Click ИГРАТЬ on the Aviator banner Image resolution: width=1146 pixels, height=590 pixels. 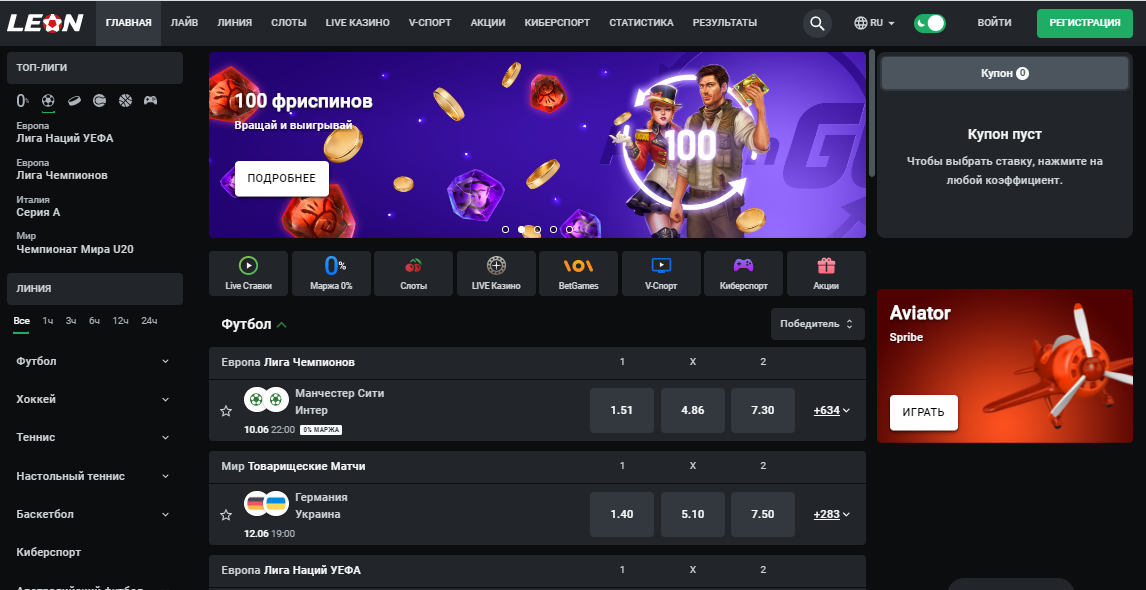923,412
